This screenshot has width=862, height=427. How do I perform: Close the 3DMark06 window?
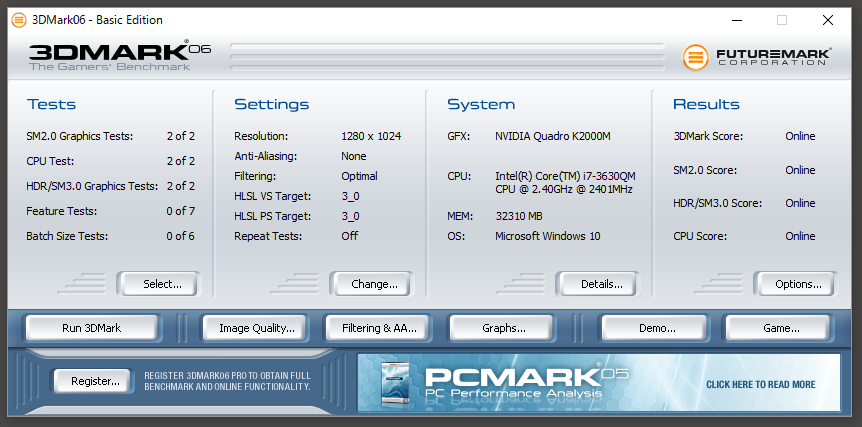(828, 20)
